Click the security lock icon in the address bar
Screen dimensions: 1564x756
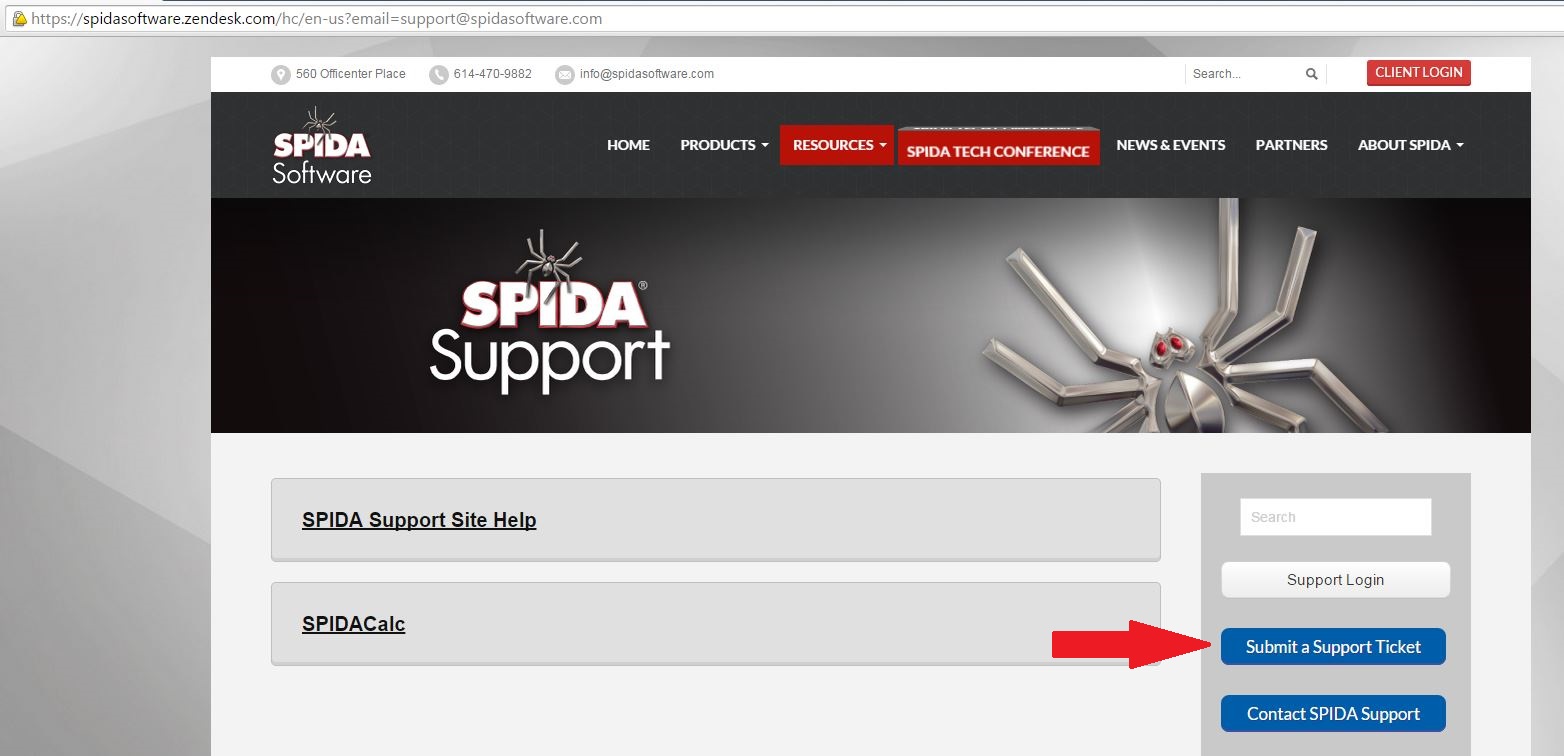18,18
